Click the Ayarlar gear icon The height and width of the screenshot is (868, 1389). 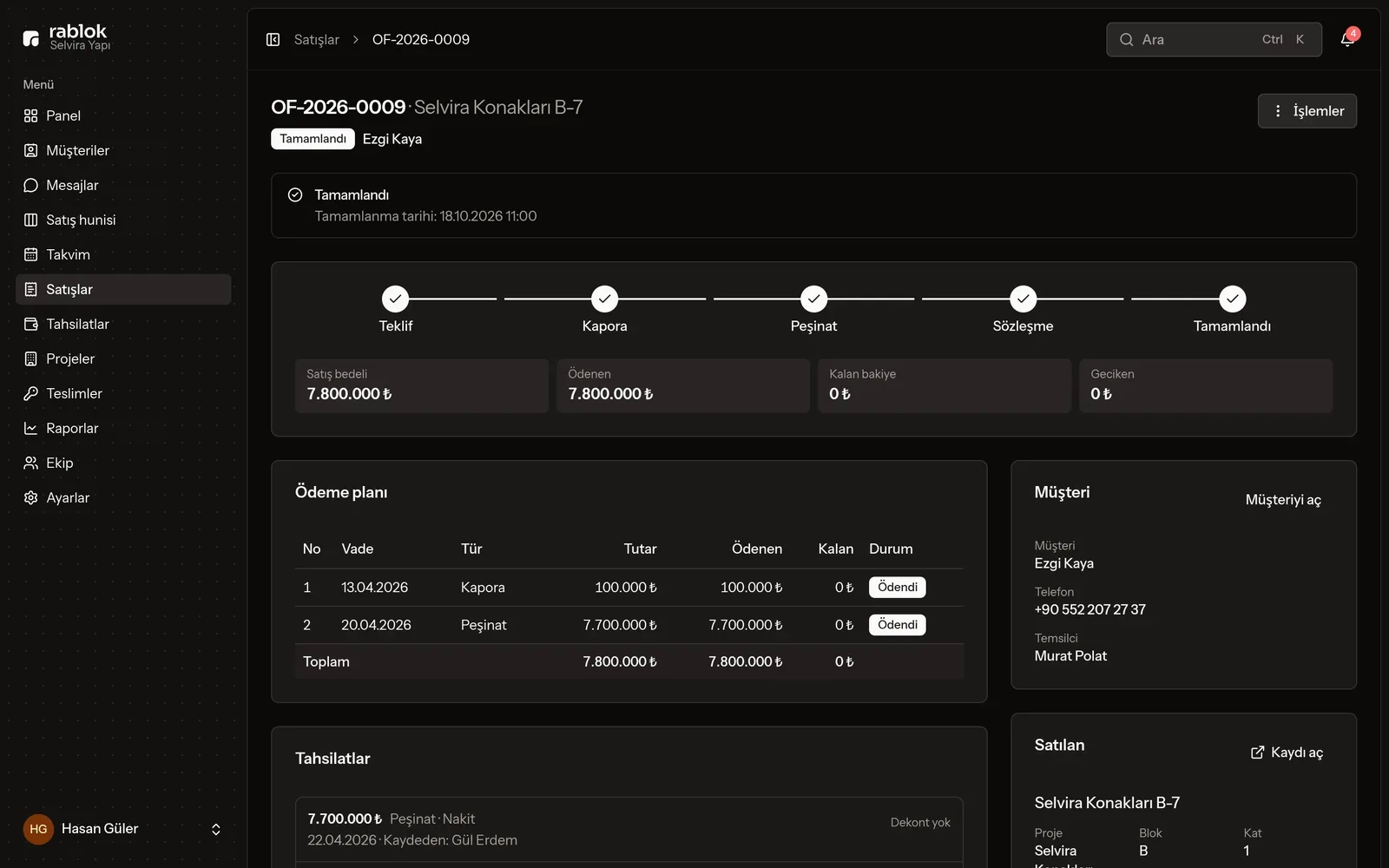(30, 497)
